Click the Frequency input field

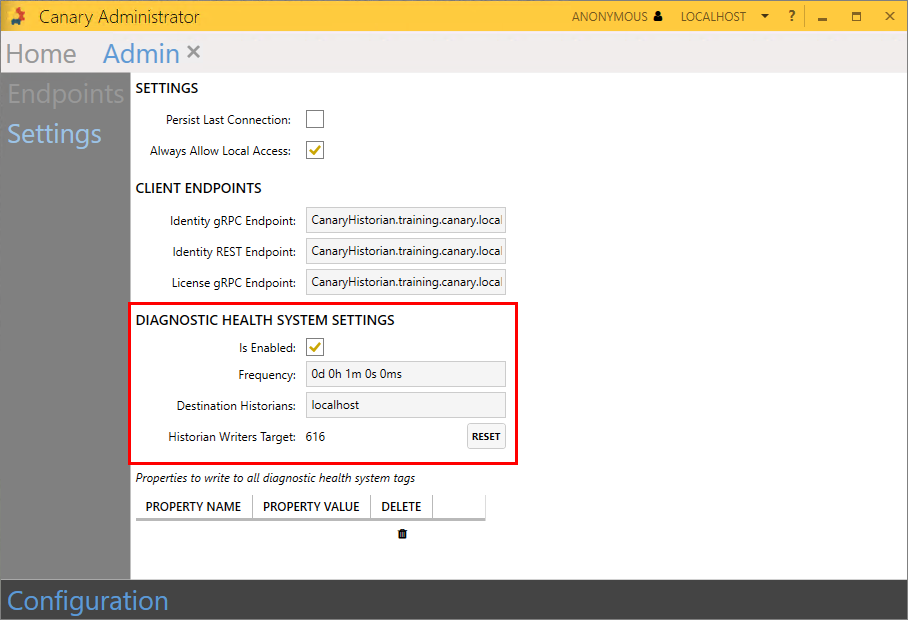[405, 374]
